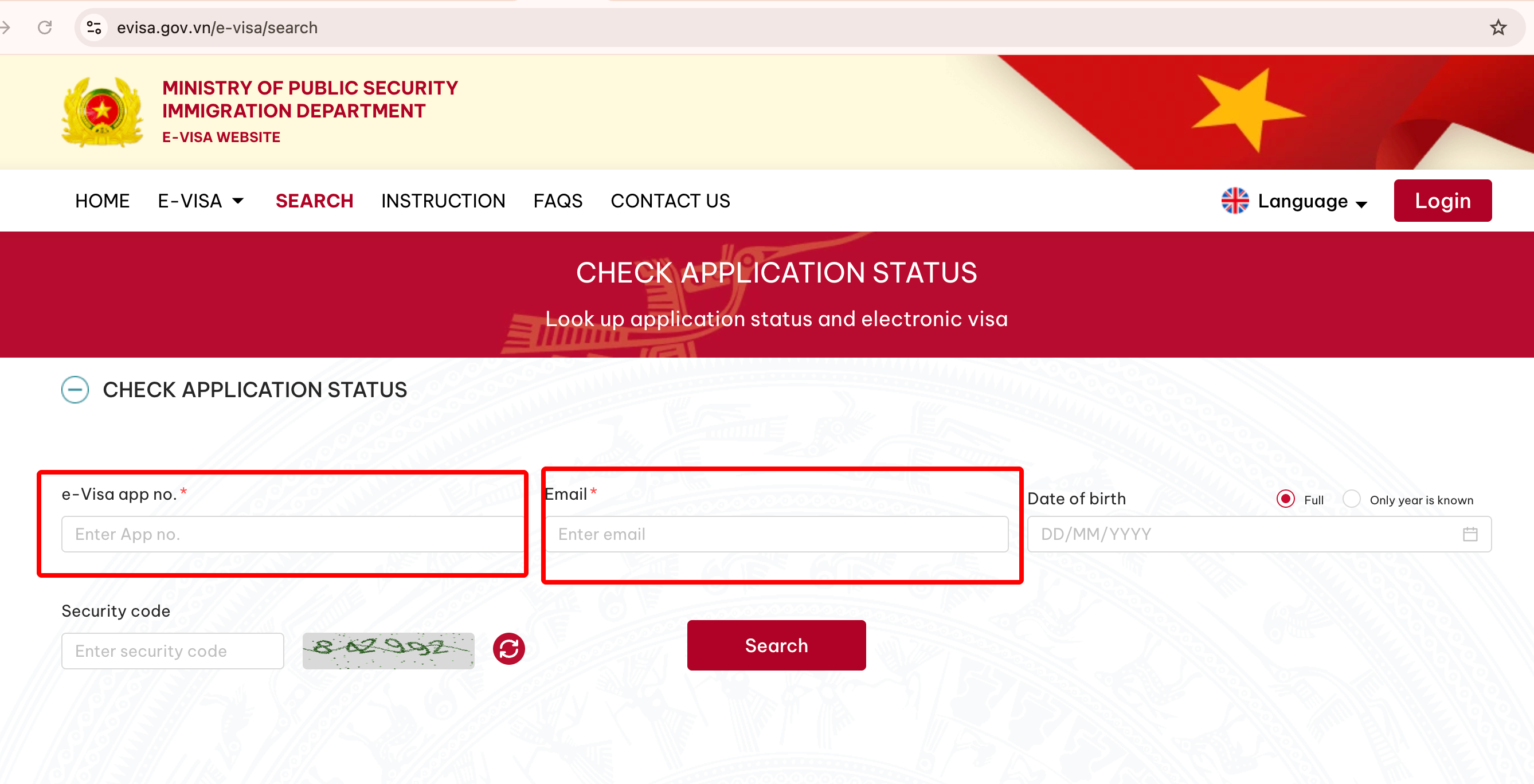Focus the e-Visa app number field
Screen dimensions: 1534x784
292,534
